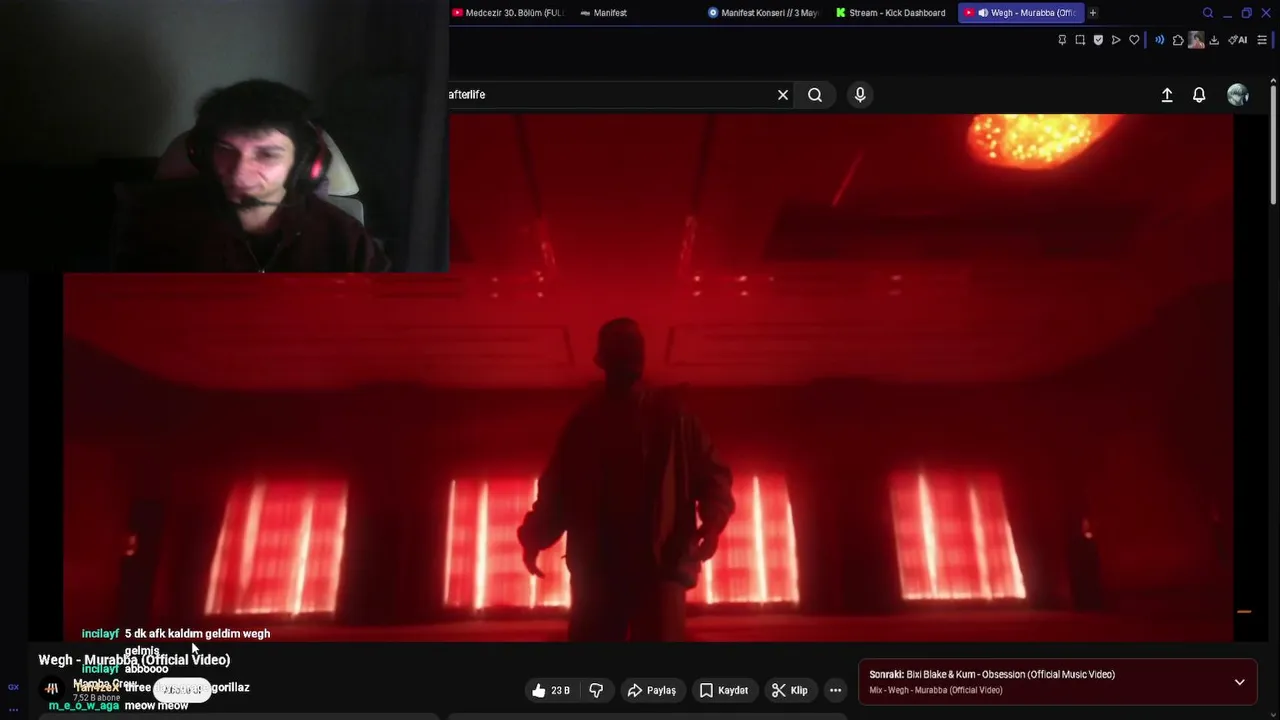Click the Klip clip button
Image resolution: width=1280 pixels, height=720 pixels.
click(790, 690)
